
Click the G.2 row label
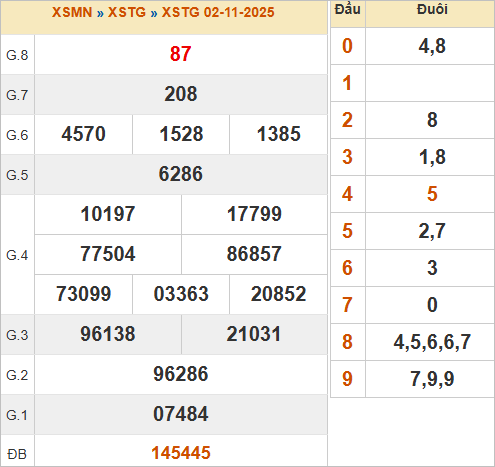tap(17, 375)
